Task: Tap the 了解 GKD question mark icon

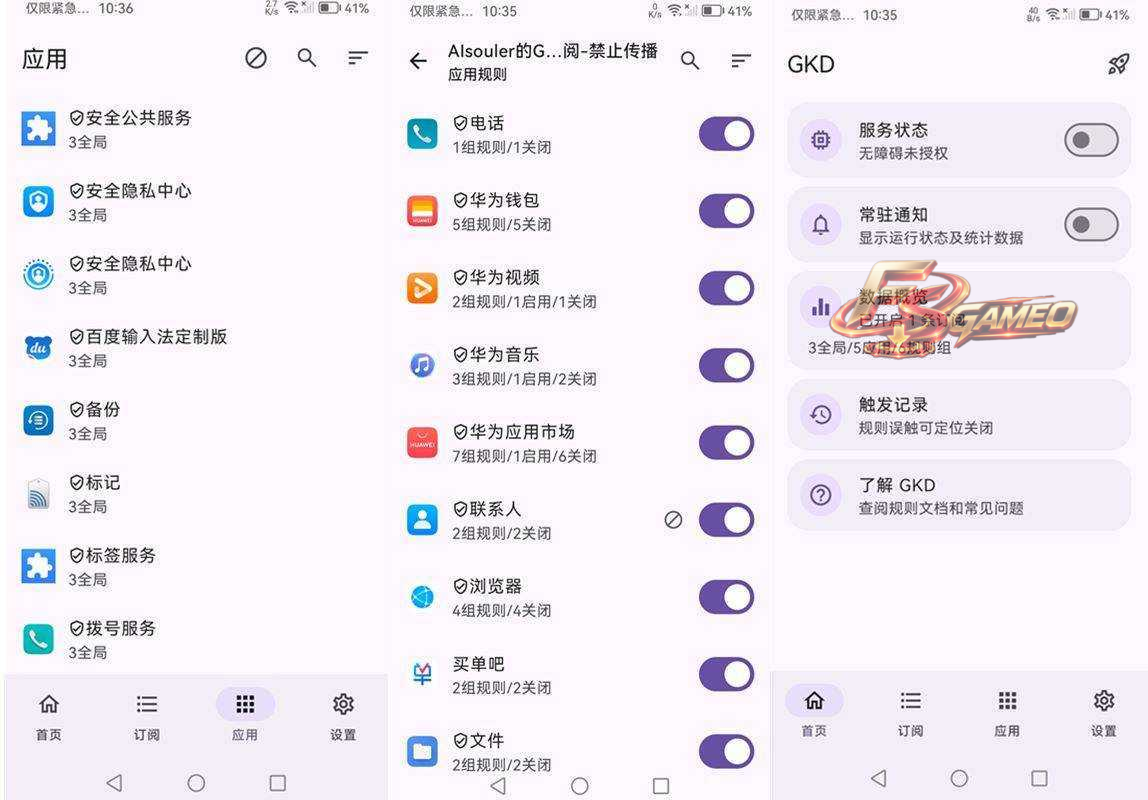Action: [x=821, y=496]
